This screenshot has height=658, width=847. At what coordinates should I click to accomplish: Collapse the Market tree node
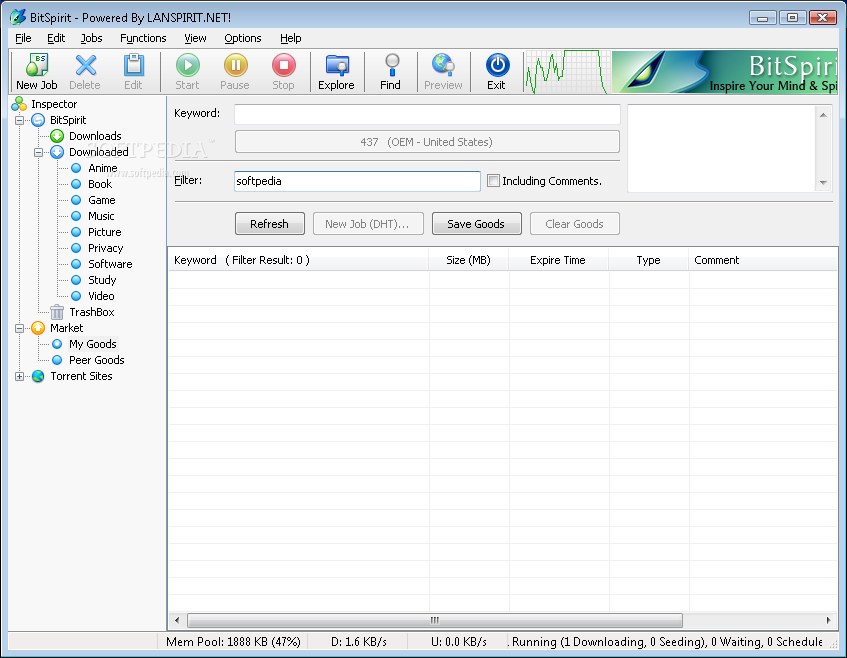pyautogui.click(x=19, y=328)
